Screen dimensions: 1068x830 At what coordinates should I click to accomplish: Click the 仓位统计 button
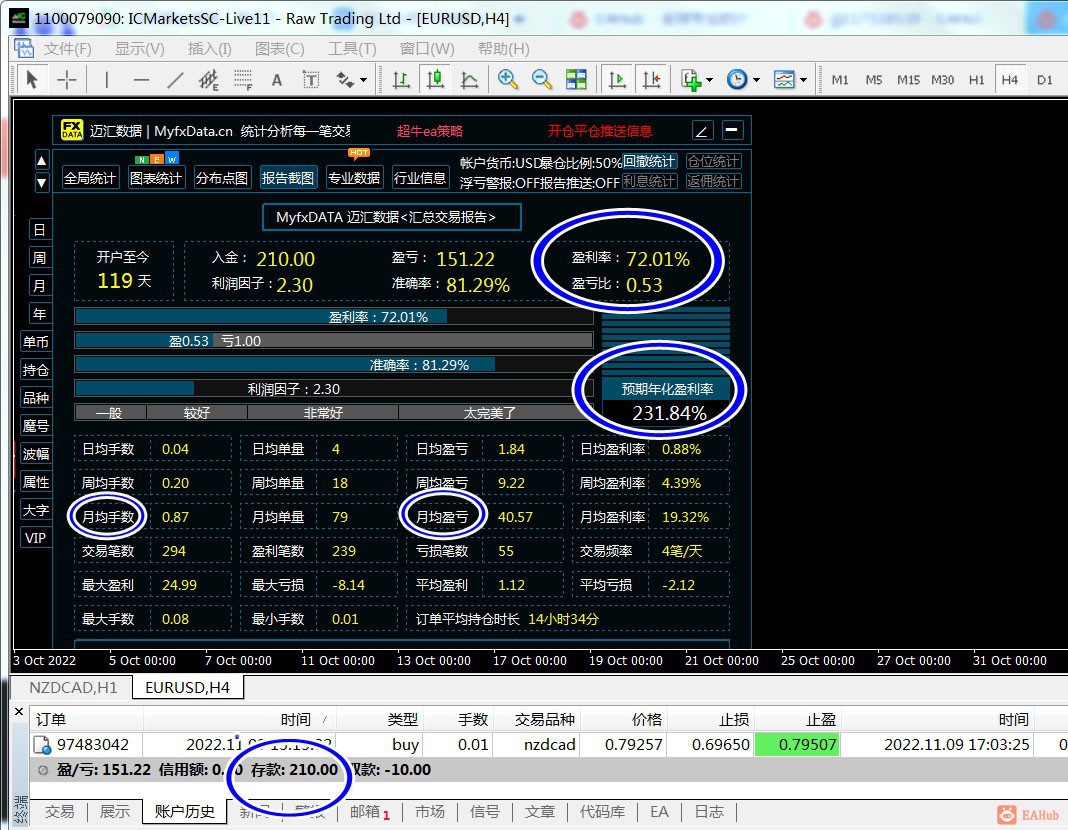(x=713, y=161)
